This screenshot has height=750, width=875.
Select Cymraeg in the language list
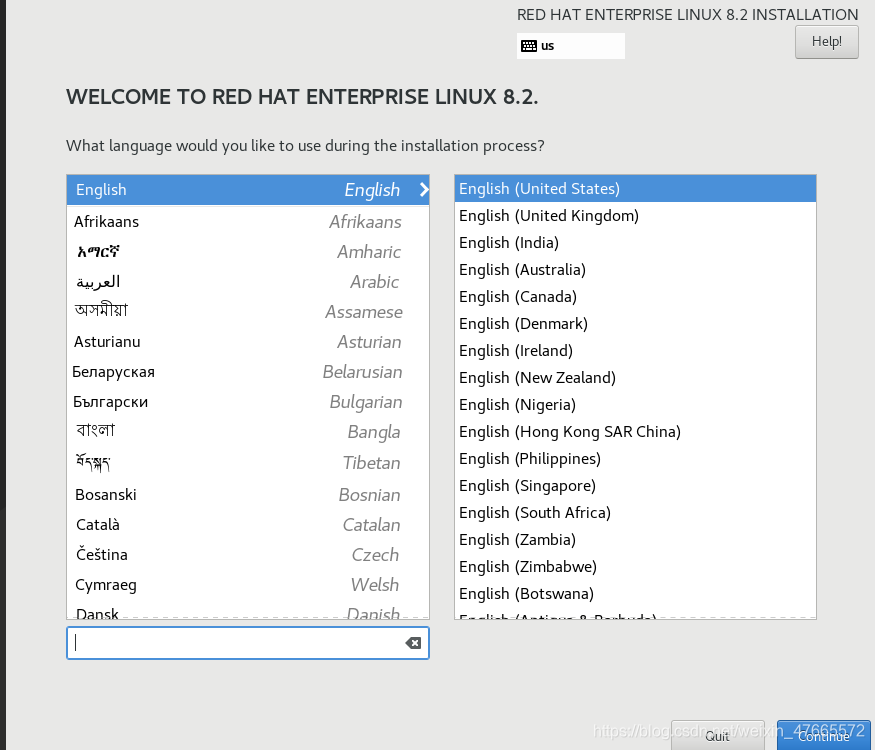pos(248,585)
